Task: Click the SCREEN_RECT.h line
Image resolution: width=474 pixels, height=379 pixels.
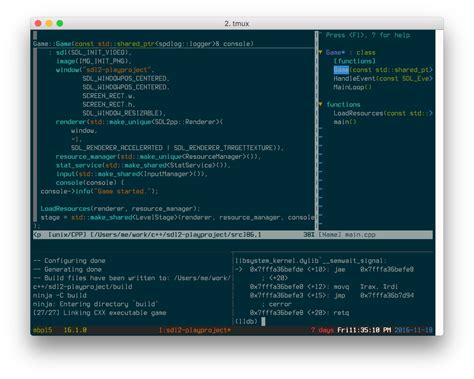Action: pos(109,104)
